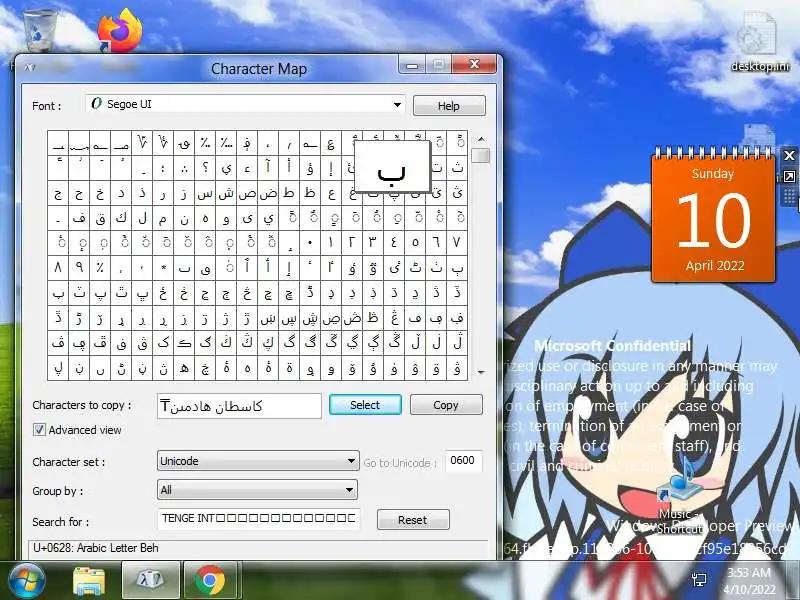The image size is (800, 600).
Task: Select the Arabic-Indic digit one ١ cell
Action: click(x=331, y=243)
